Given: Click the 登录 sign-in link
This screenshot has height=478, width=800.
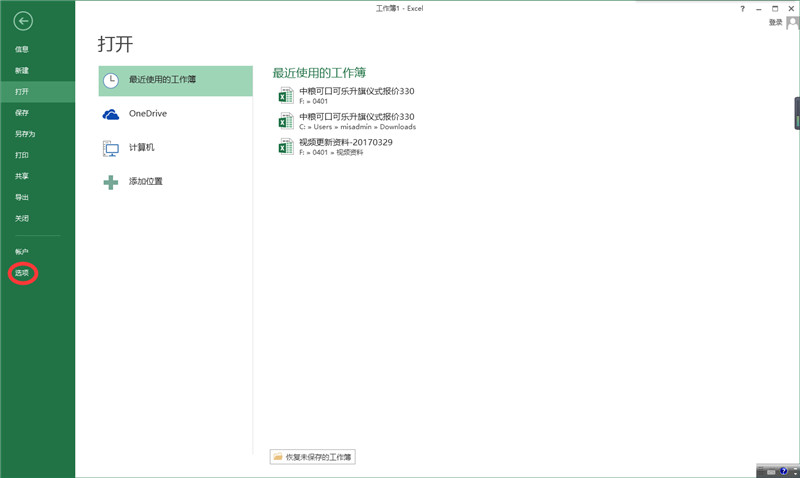Looking at the screenshot, I should (x=775, y=22).
